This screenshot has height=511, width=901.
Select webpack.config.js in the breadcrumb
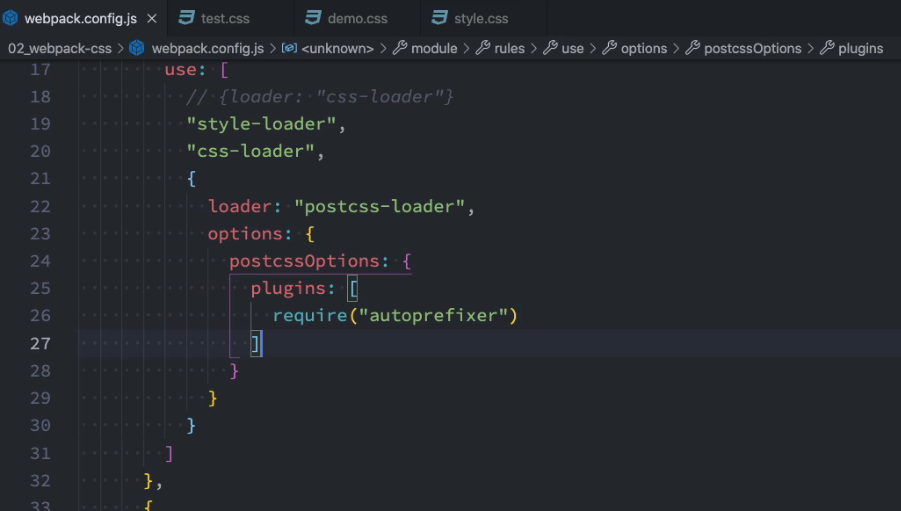tap(207, 48)
